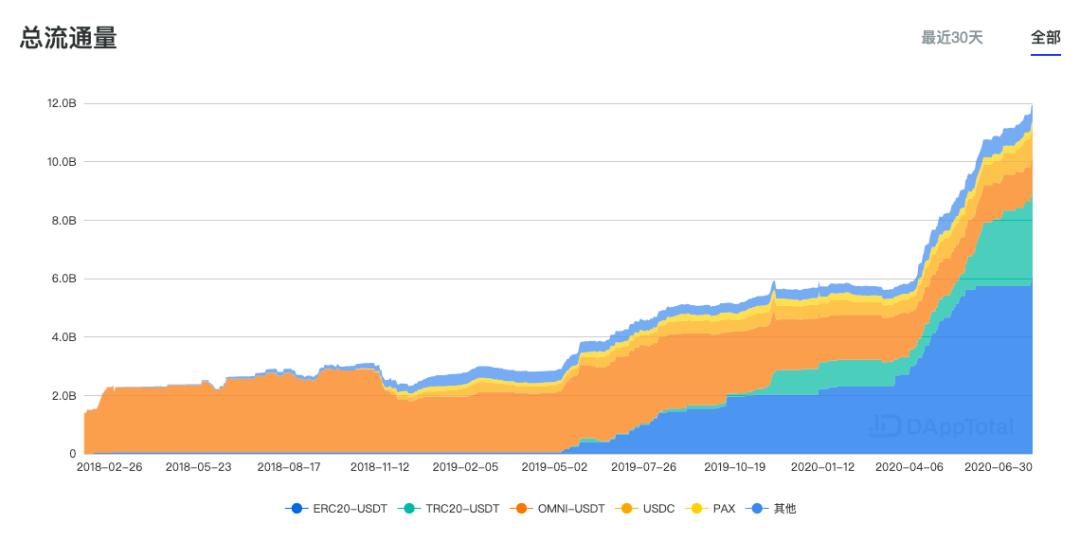The image size is (1080, 541).
Task: Select the 全部 tab
Action: 1045,38
